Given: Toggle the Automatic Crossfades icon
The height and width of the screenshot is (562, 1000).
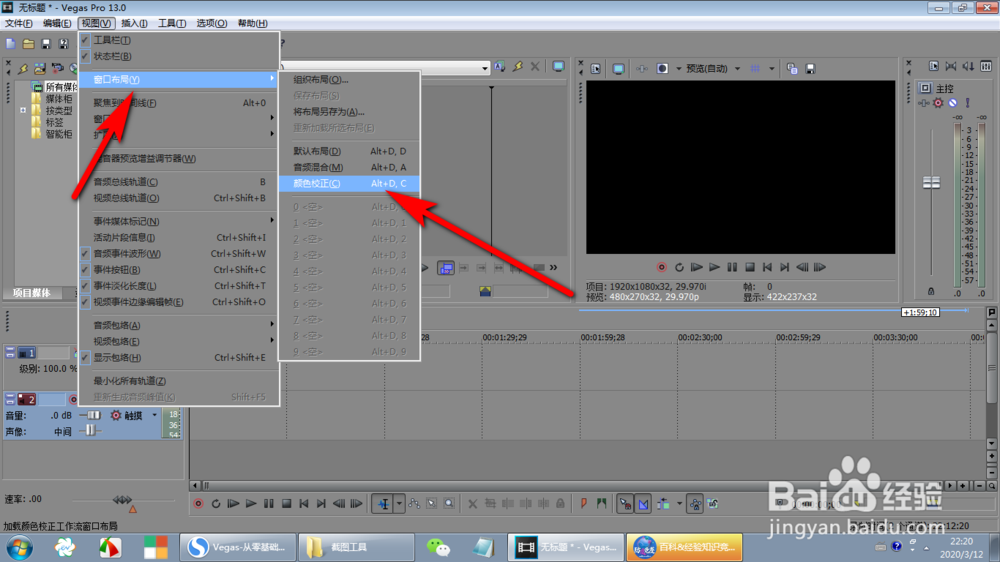Looking at the screenshot, I should [643, 504].
